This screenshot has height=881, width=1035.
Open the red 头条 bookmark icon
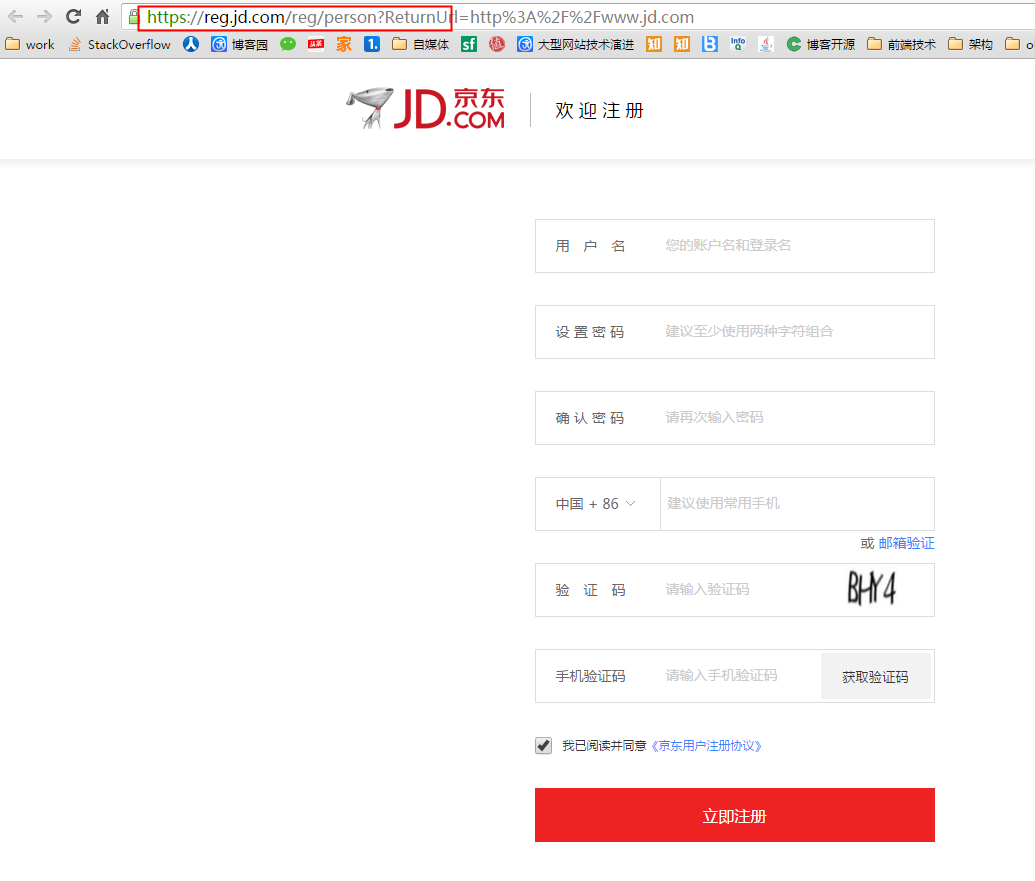(316, 44)
